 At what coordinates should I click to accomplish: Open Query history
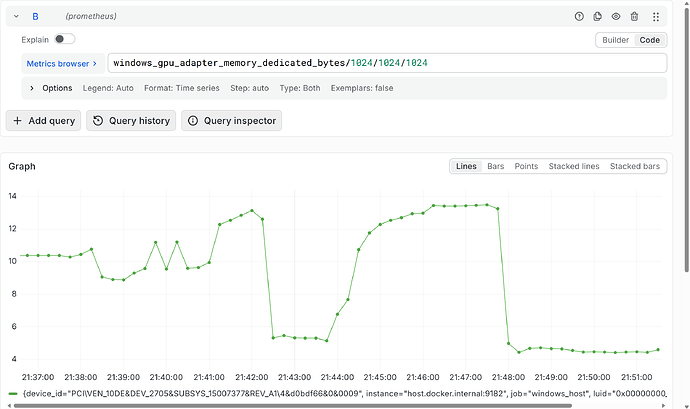131,121
